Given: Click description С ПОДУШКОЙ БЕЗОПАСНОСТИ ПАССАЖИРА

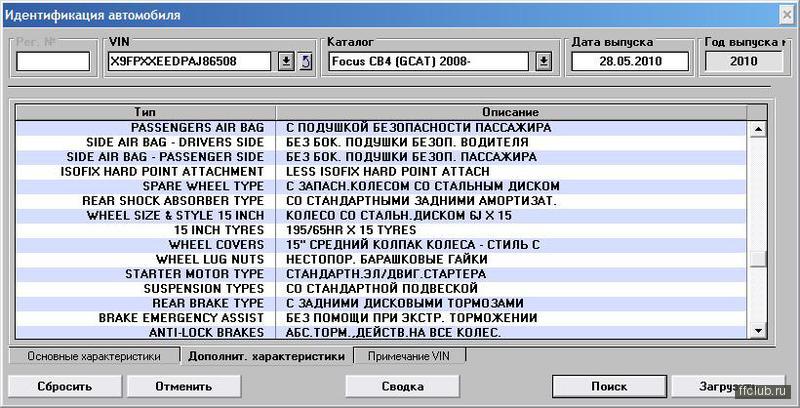Looking at the screenshot, I should click(x=418, y=128).
